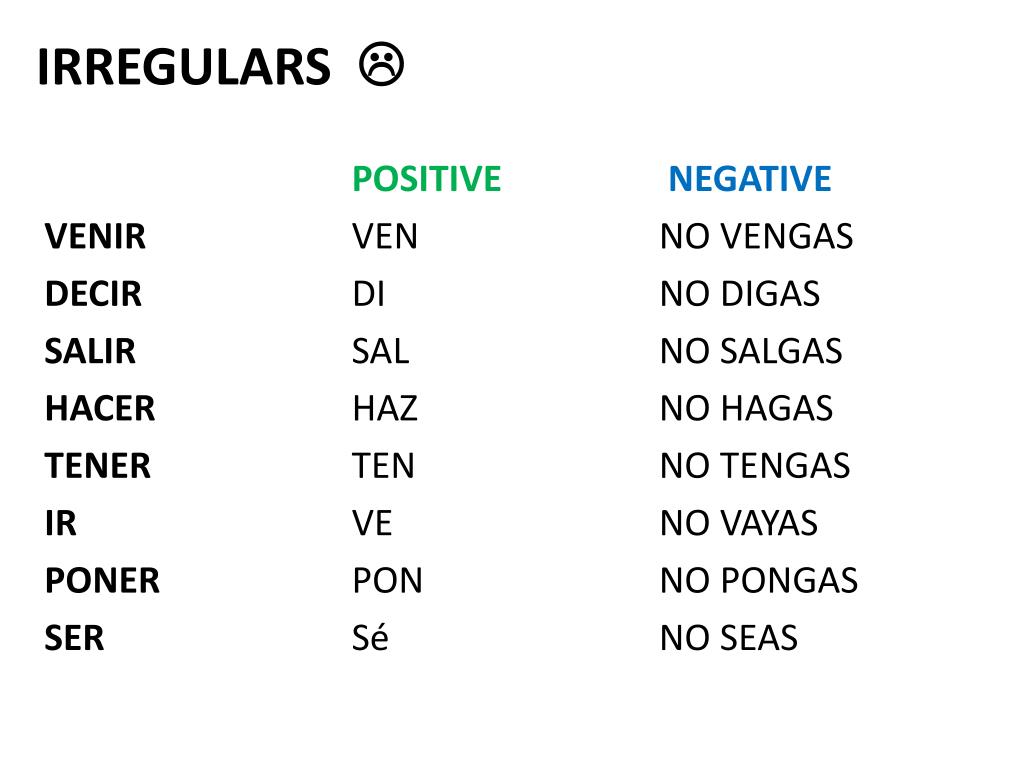Select the verb DECIR
Image resolution: width=1024 pixels, height=768 pixels.
click(93, 294)
